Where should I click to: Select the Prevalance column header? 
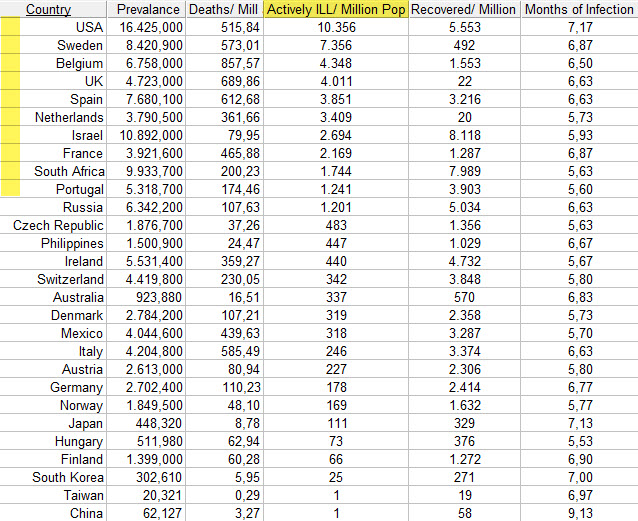pos(146,9)
